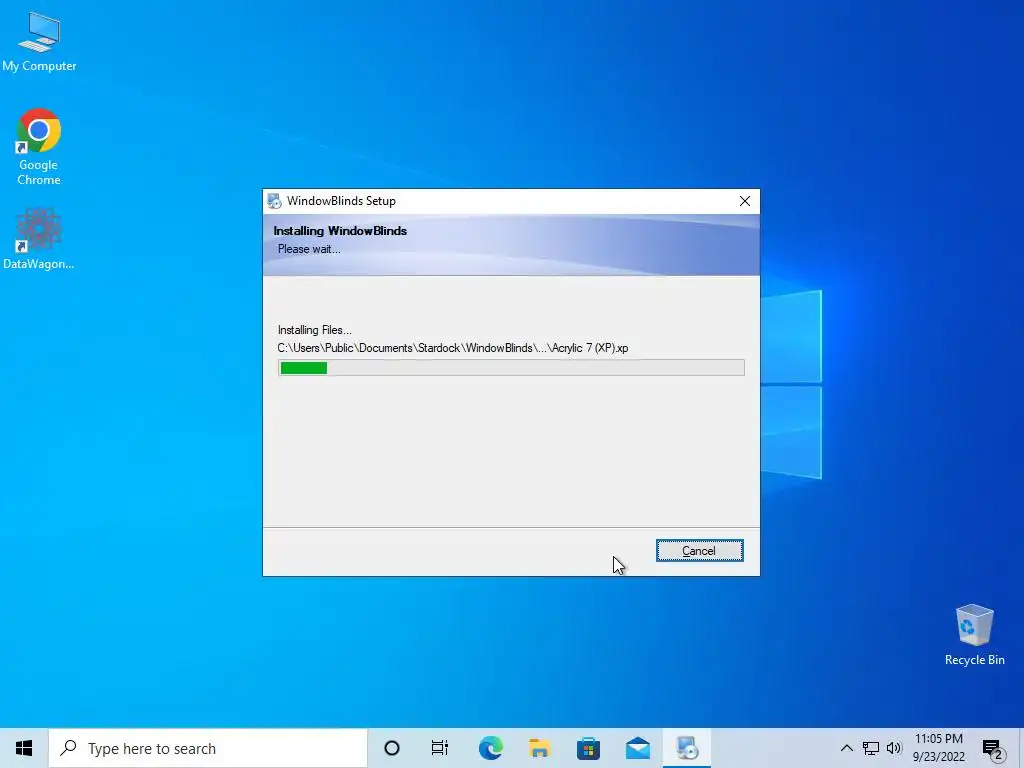Open the volume control tray icon
This screenshot has width=1024, height=768.
pos(894,748)
